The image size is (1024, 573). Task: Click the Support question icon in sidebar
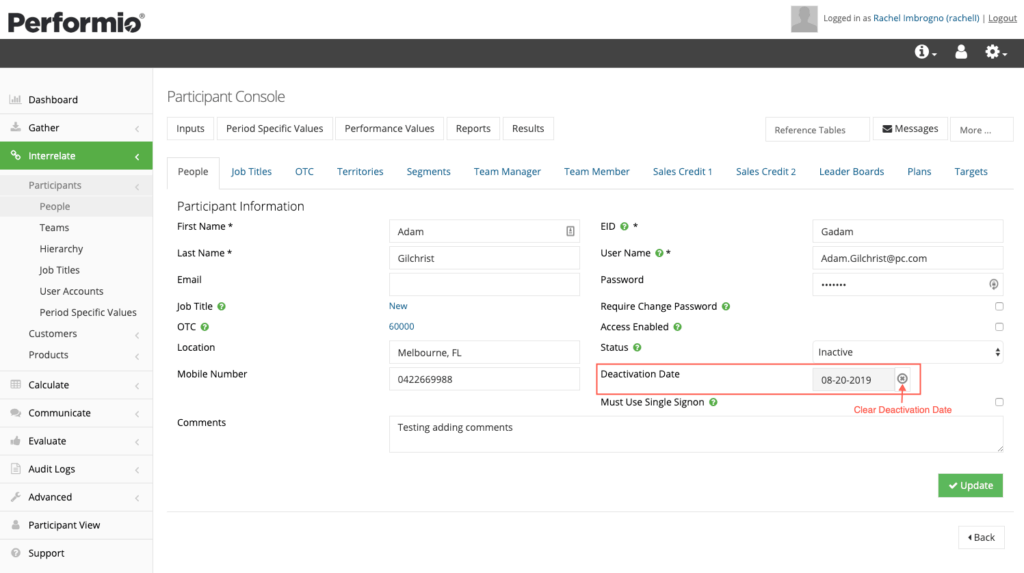point(15,553)
